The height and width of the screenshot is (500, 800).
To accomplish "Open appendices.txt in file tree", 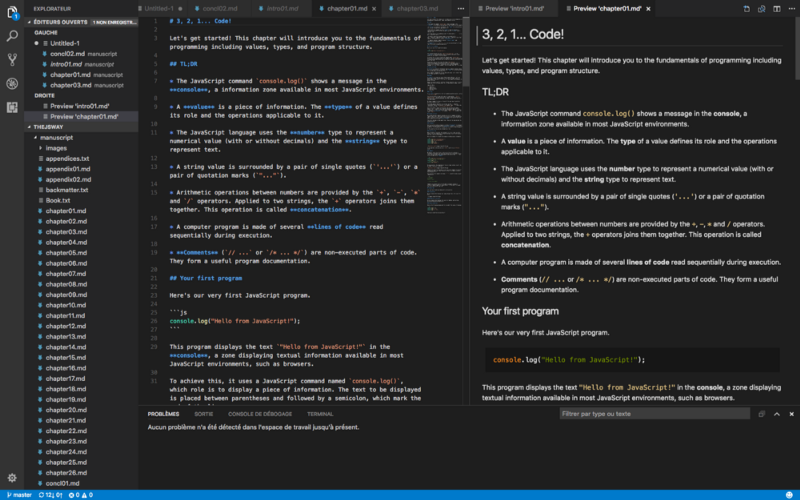I will click(81, 159).
